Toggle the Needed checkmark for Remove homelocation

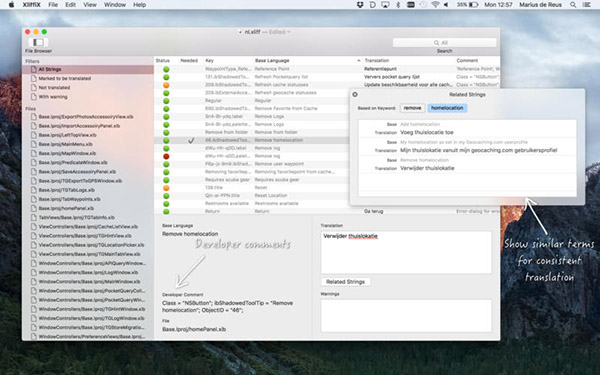point(191,140)
